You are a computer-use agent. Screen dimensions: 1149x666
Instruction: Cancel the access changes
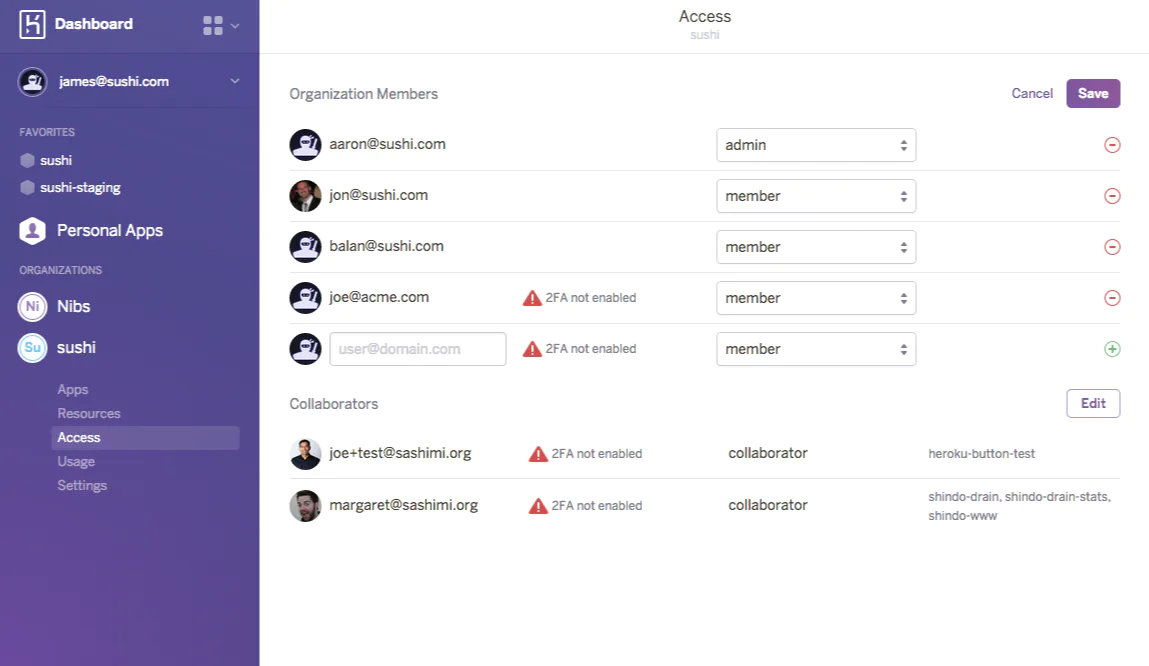[1032, 94]
